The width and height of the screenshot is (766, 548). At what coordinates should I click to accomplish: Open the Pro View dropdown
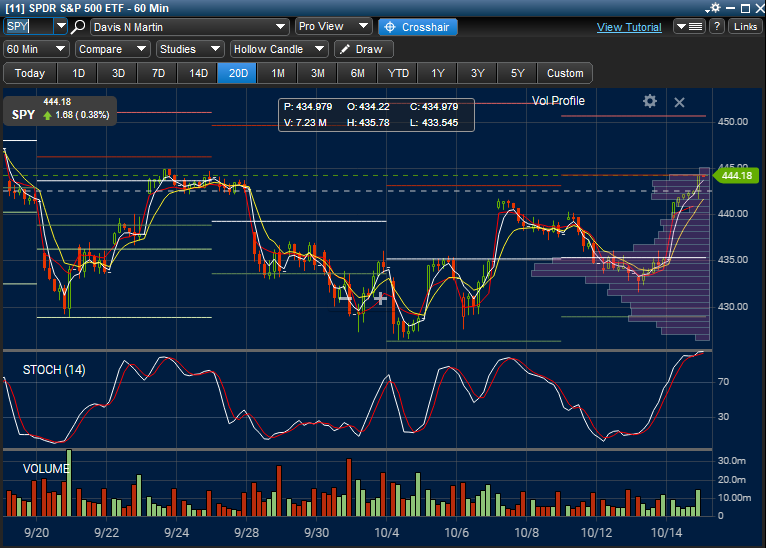tap(334, 26)
